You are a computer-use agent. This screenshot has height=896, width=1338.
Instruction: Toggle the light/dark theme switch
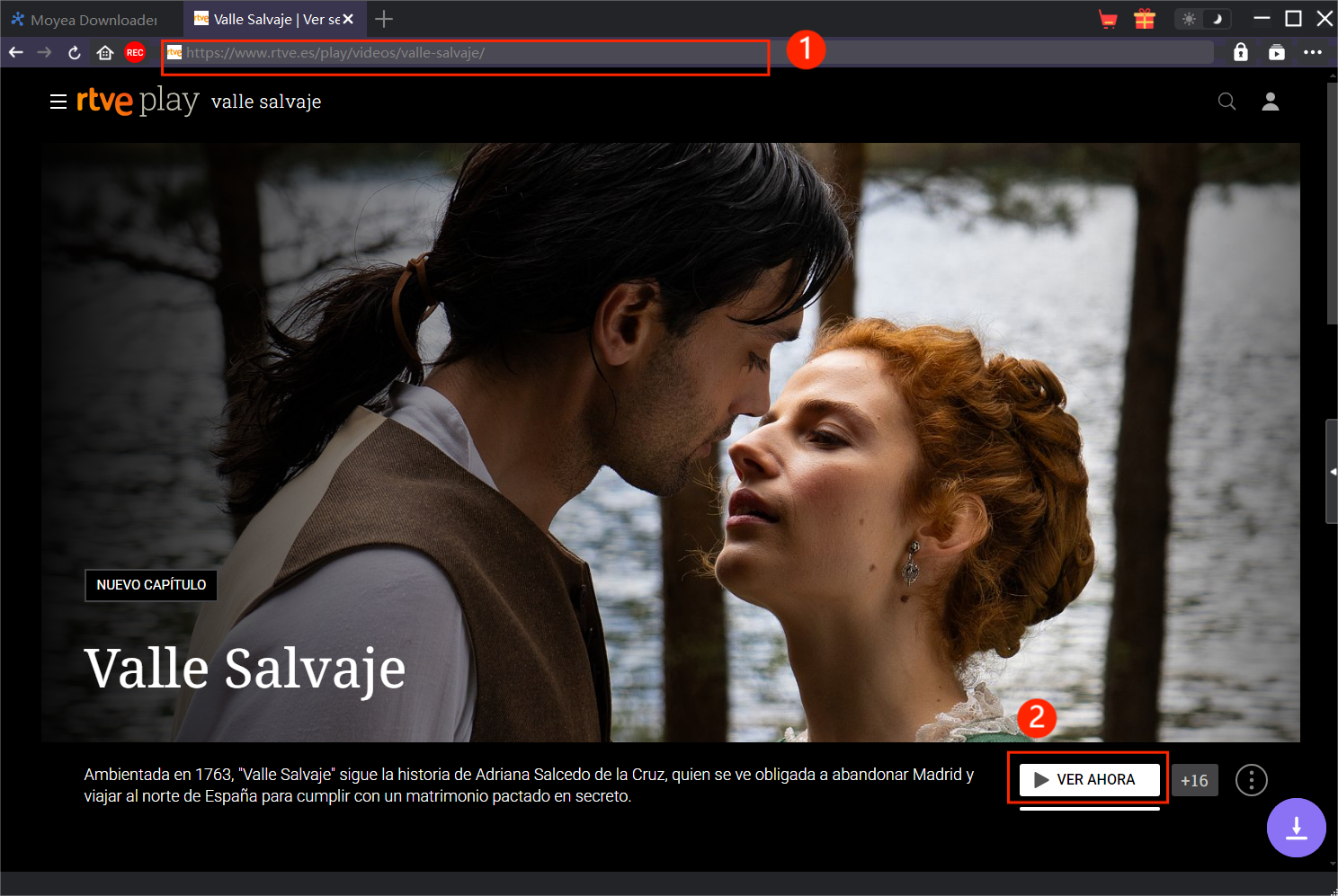click(x=1203, y=19)
